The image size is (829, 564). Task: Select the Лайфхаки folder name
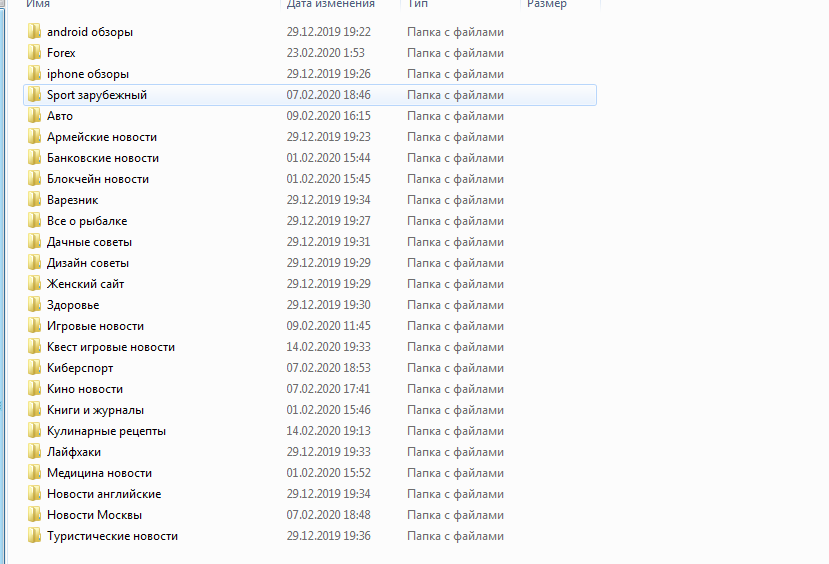pos(74,452)
